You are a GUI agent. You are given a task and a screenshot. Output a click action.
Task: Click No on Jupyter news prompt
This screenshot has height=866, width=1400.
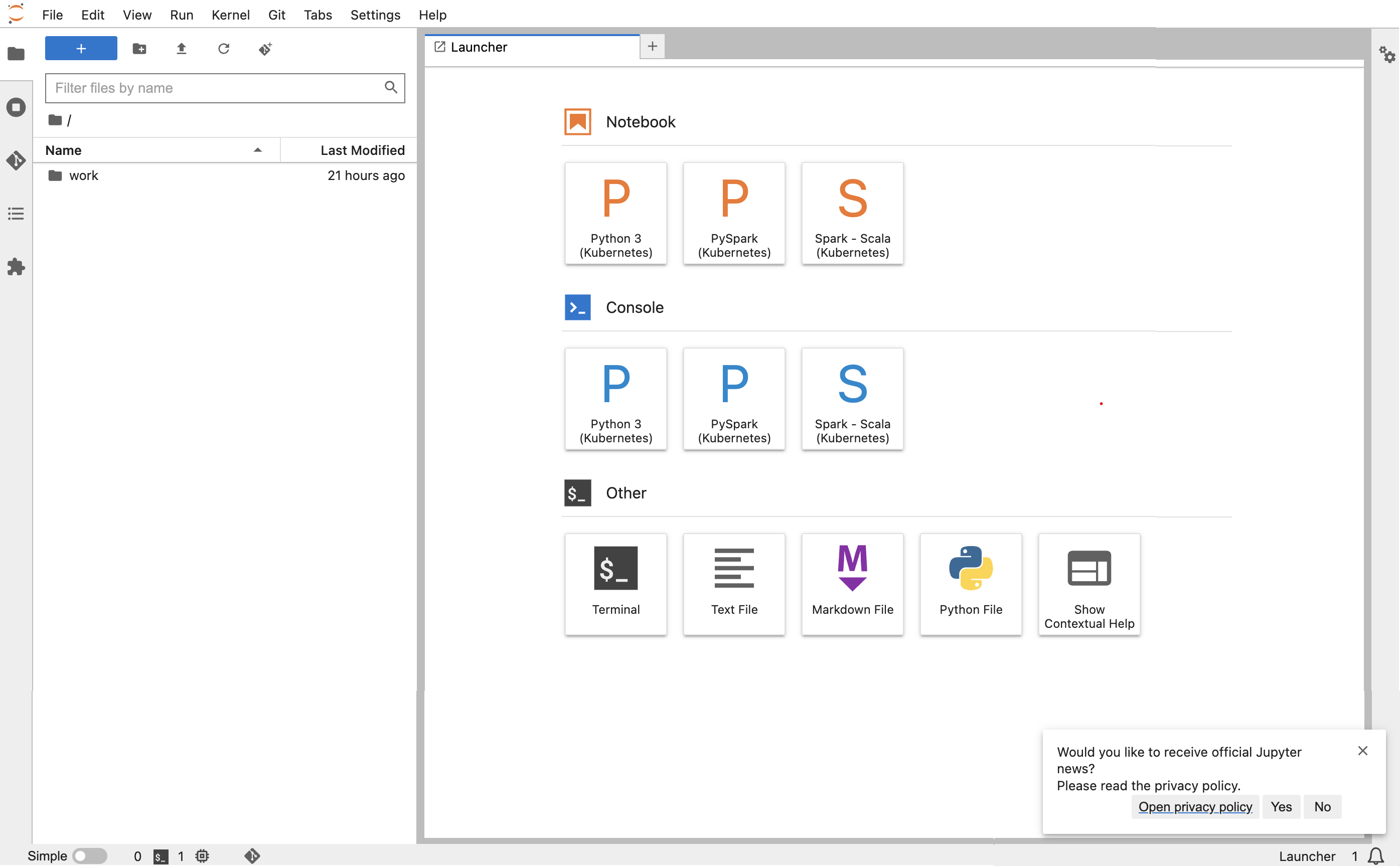click(1322, 806)
